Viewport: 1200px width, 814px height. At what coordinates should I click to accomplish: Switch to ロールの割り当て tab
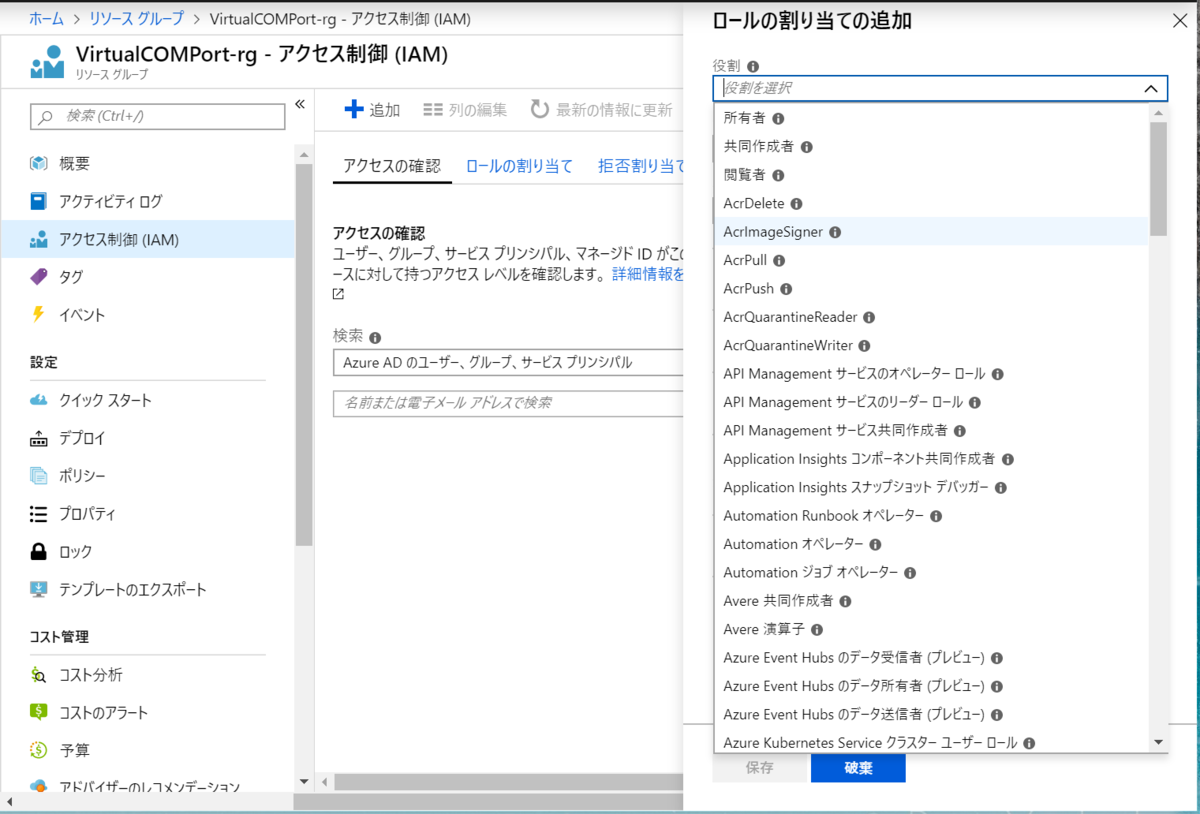(x=520, y=166)
